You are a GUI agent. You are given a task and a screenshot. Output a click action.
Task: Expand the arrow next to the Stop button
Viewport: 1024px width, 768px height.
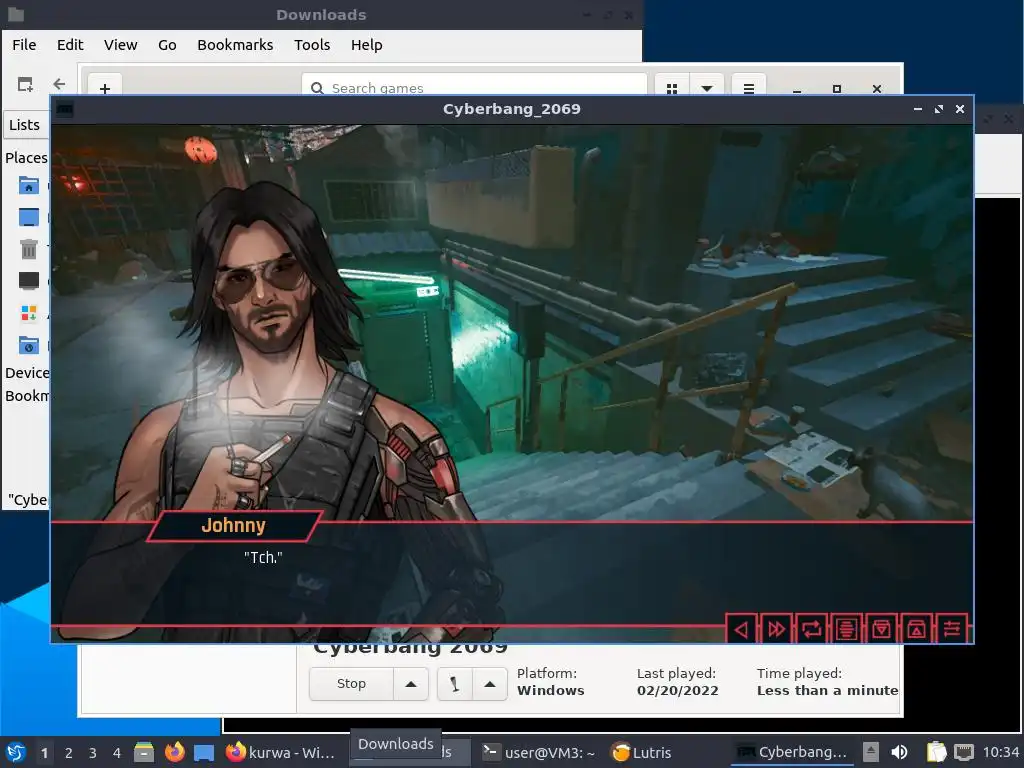pos(411,684)
